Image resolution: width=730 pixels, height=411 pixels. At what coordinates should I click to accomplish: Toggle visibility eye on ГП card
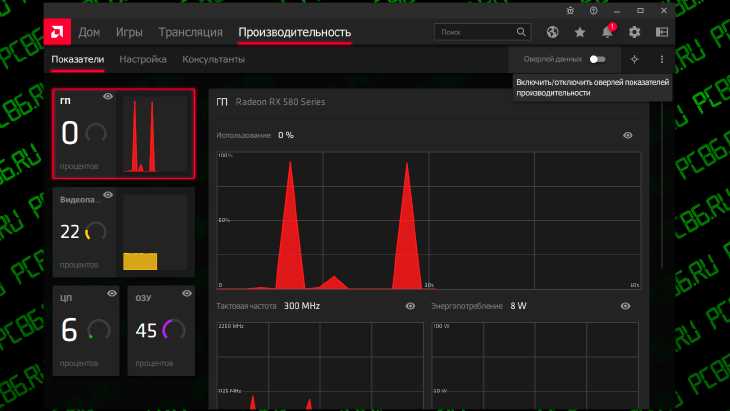pyautogui.click(x=108, y=96)
